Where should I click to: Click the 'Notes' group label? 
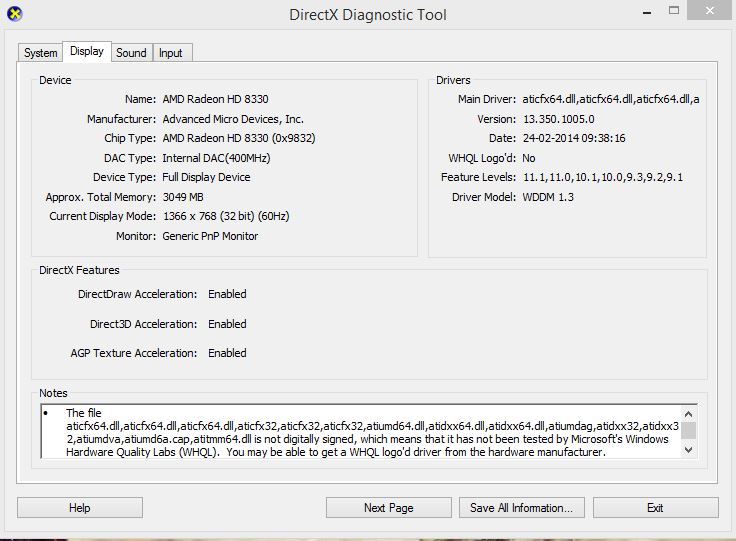(54, 393)
